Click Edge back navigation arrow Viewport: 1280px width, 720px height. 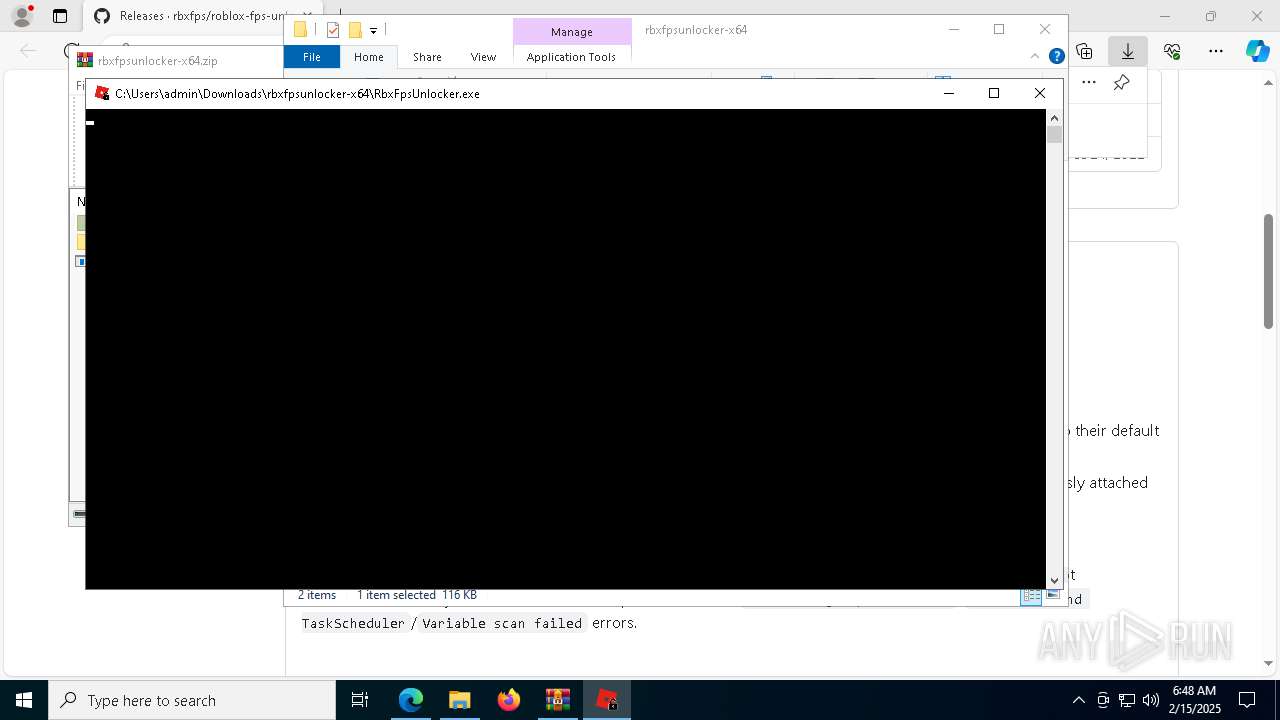coord(28,51)
